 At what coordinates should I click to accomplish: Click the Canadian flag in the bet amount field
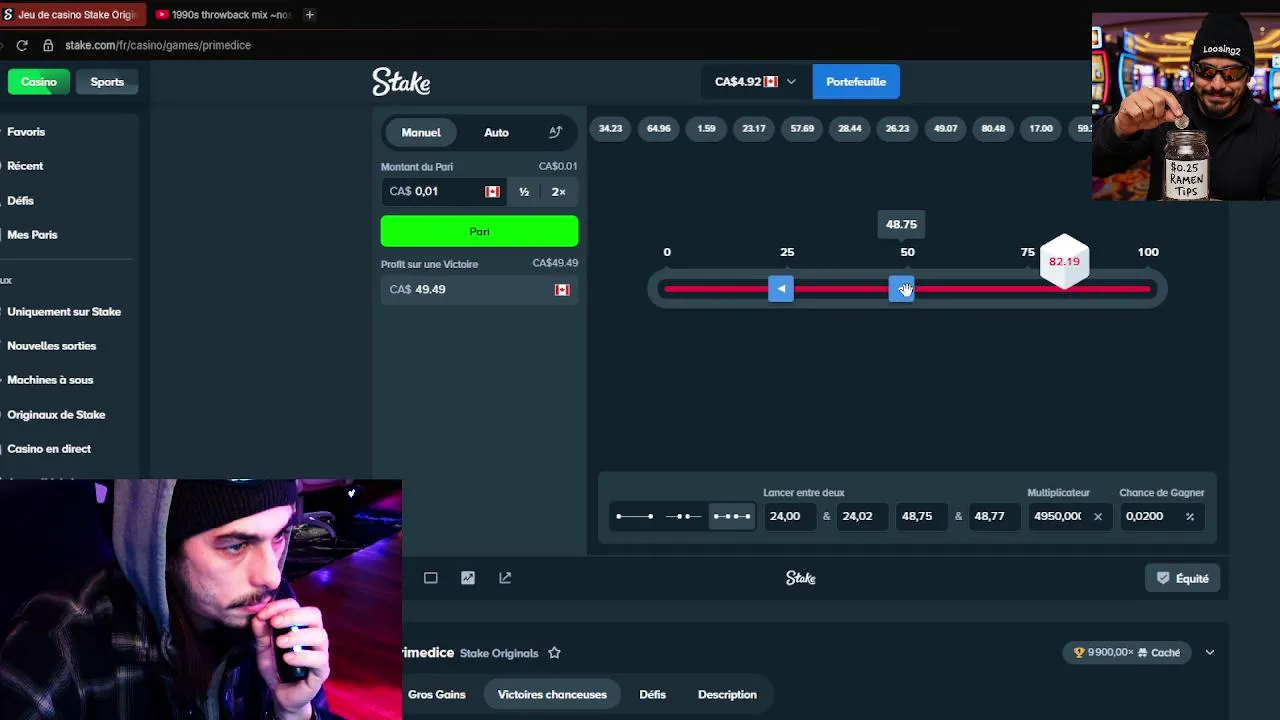tap(492, 192)
